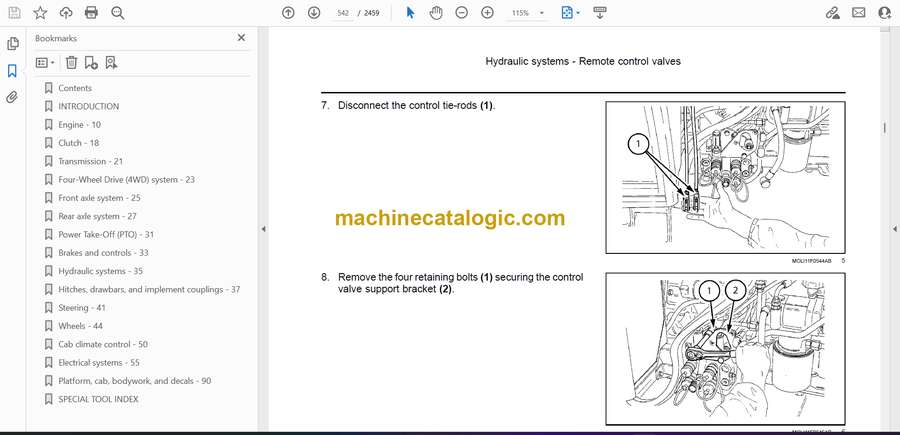Collapse the left navigation pane arrow
Screen dimensions: 900x435
tap(263, 229)
